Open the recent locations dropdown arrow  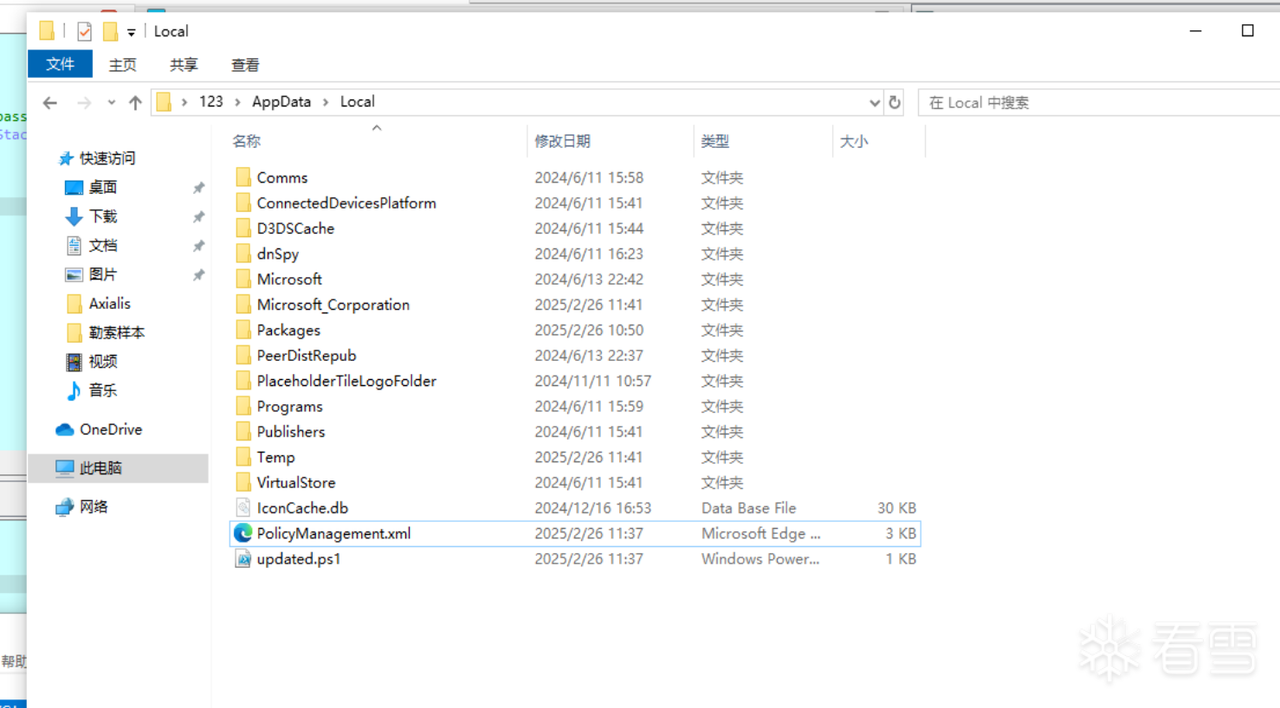[110, 102]
